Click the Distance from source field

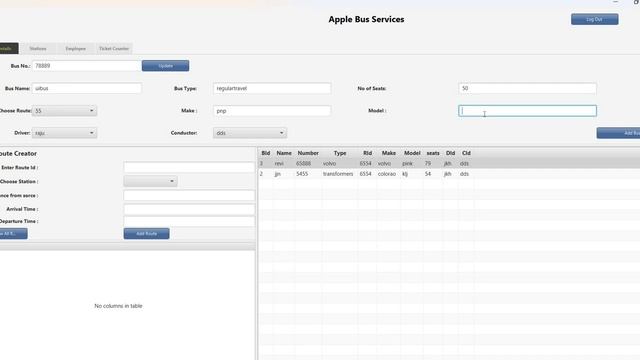[189, 196]
